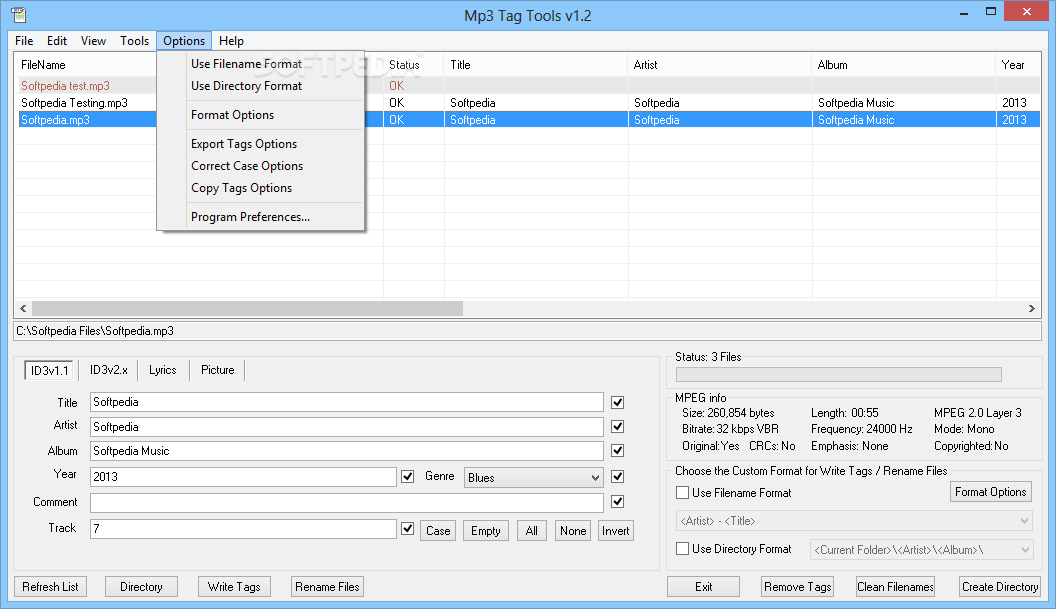Click the file list scroll left arrow
The height and width of the screenshot is (609, 1056).
click(23, 309)
